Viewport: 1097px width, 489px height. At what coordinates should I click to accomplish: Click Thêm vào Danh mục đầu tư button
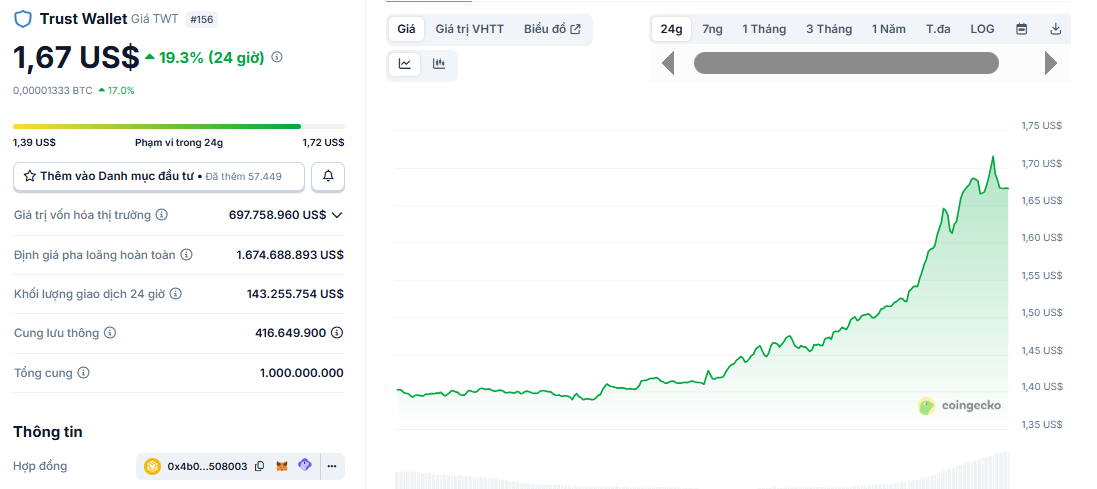point(159,176)
